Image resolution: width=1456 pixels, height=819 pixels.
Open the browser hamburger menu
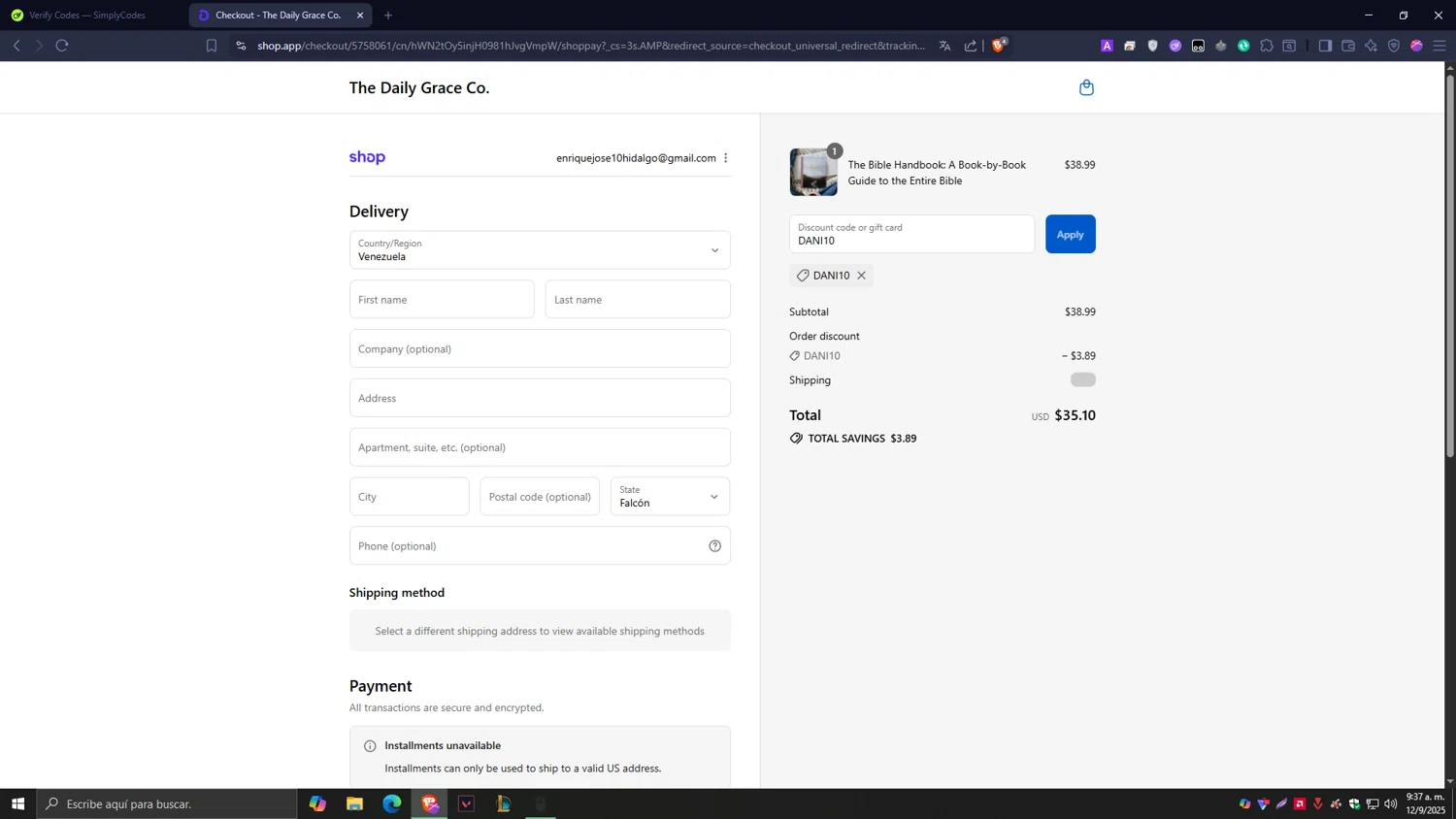[1439, 46]
